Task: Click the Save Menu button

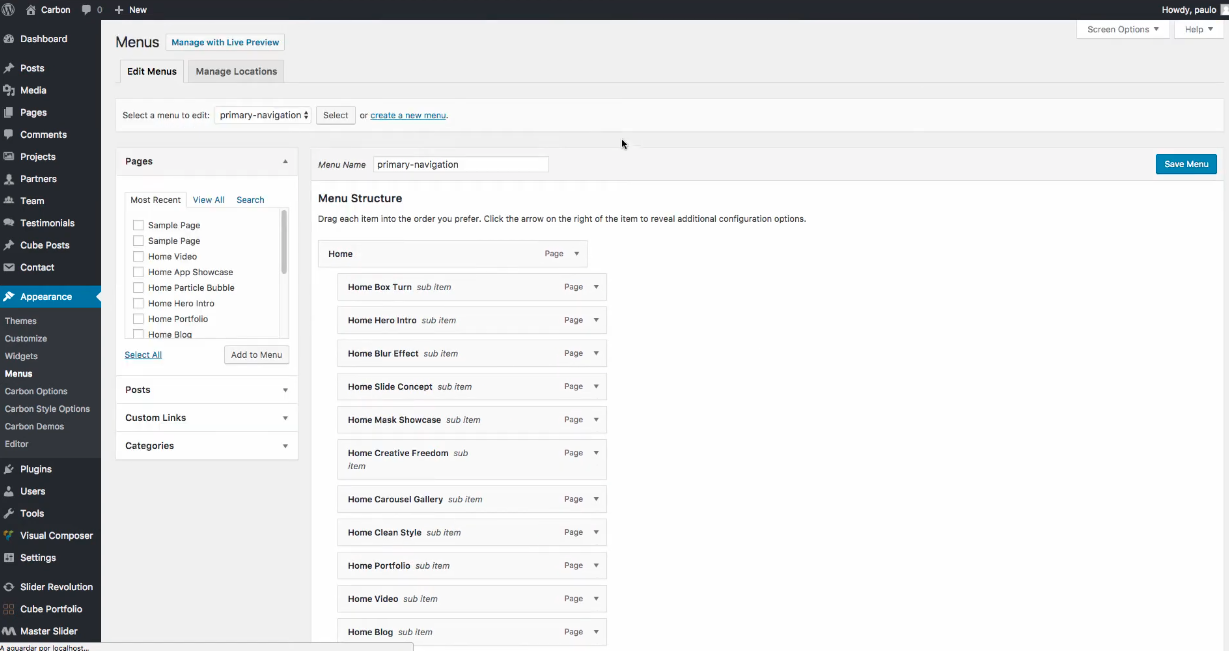Action: (x=1185, y=164)
